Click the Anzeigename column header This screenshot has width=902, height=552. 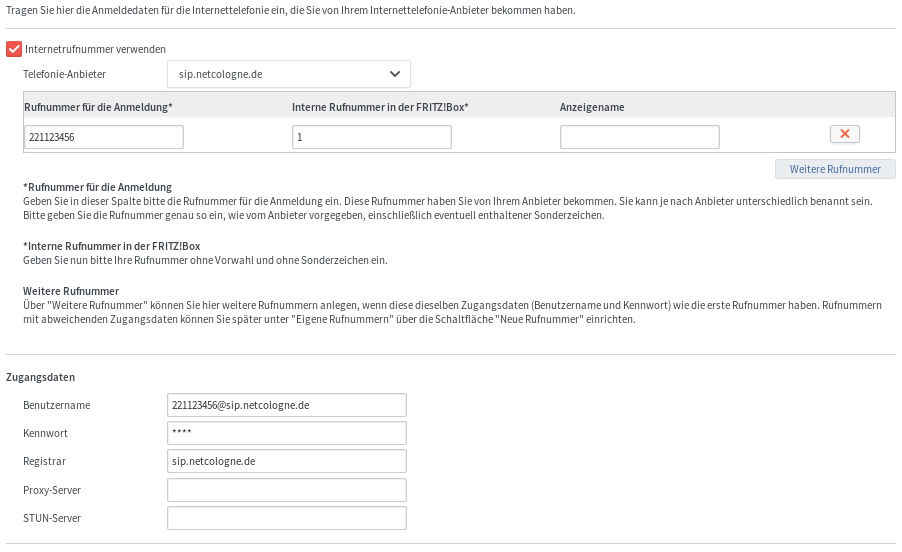592,107
